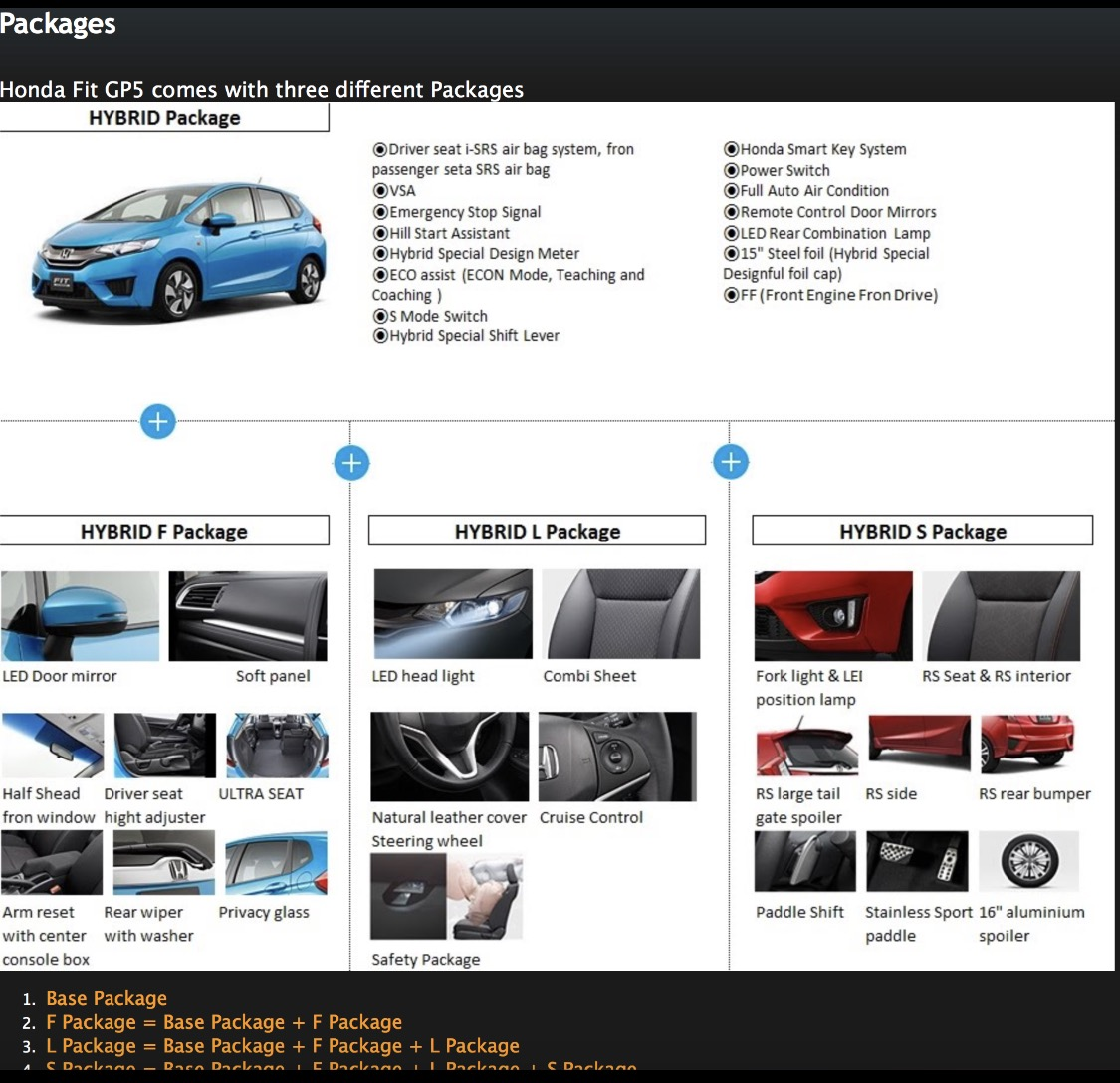Click the Safety Package caption
The width and height of the screenshot is (1120, 1083).
(x=426, y=960)
